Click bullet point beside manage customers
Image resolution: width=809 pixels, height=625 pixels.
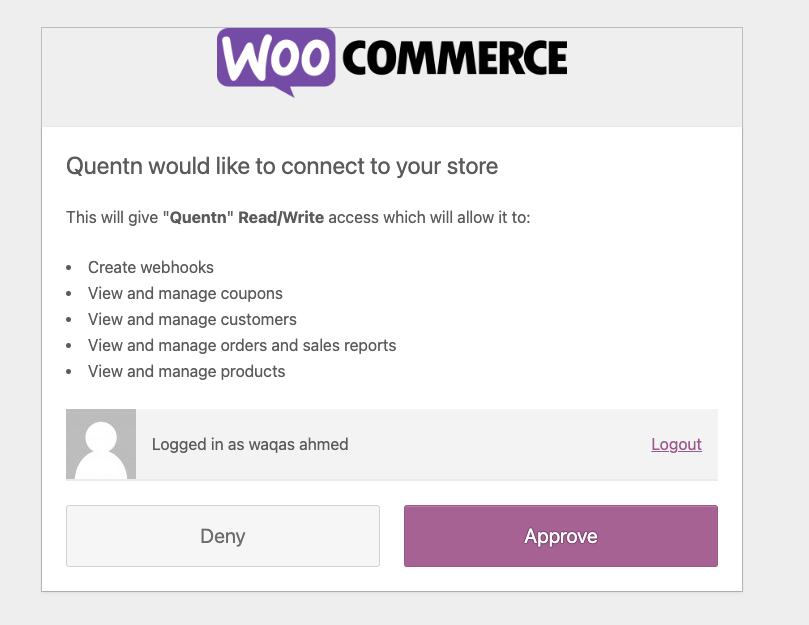[69, 320]
